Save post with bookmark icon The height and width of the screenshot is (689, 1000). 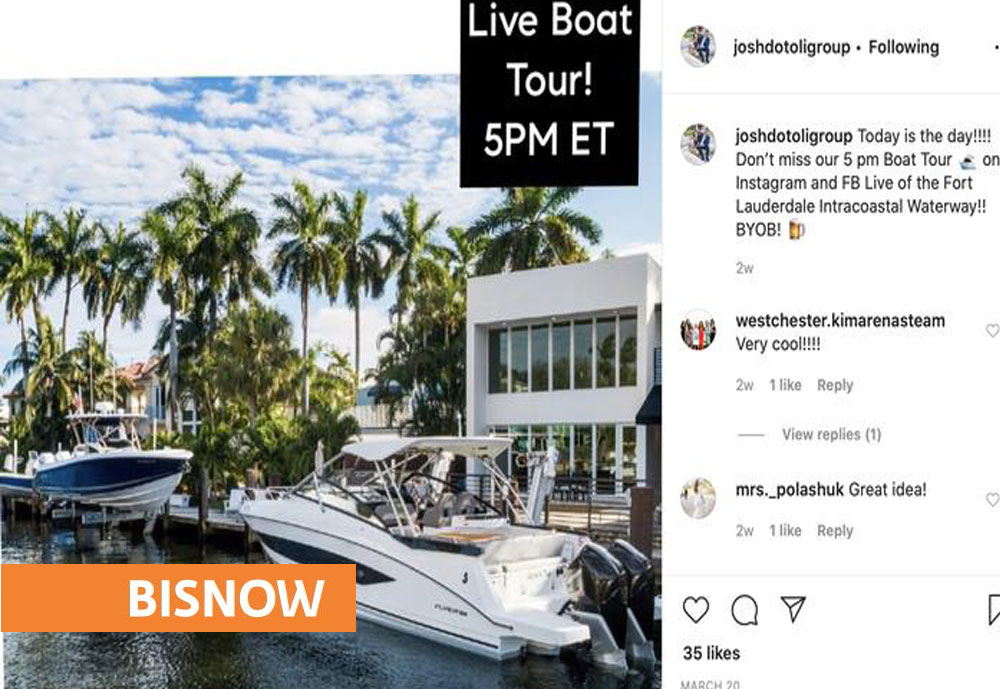pyautogui.click(x=994, y=610)
